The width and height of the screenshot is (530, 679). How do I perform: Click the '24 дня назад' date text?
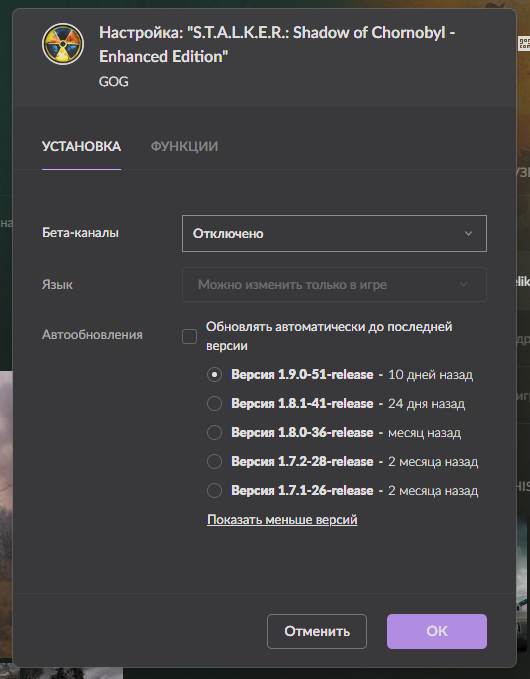(x=427, y=404)
